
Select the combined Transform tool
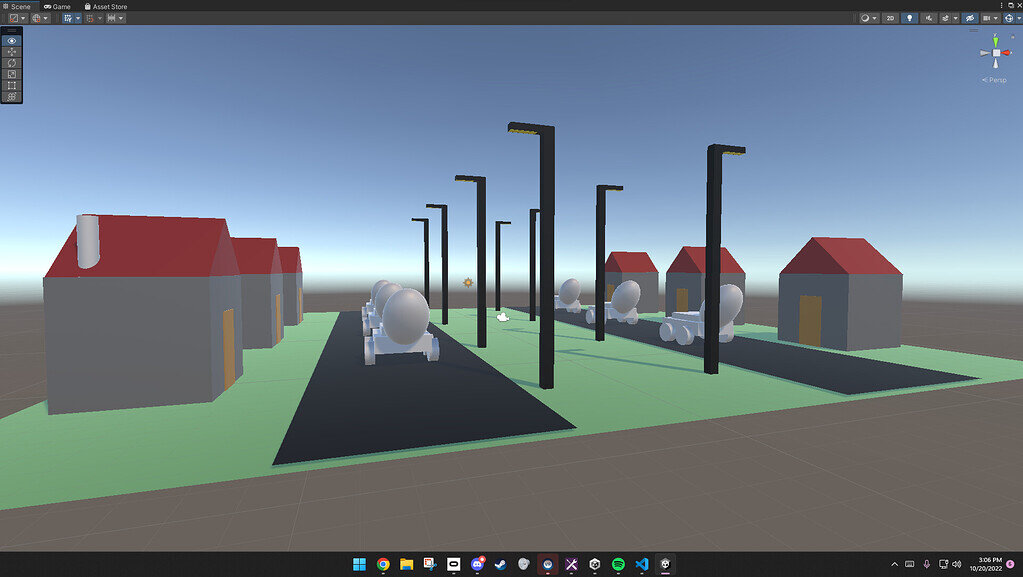11,95
